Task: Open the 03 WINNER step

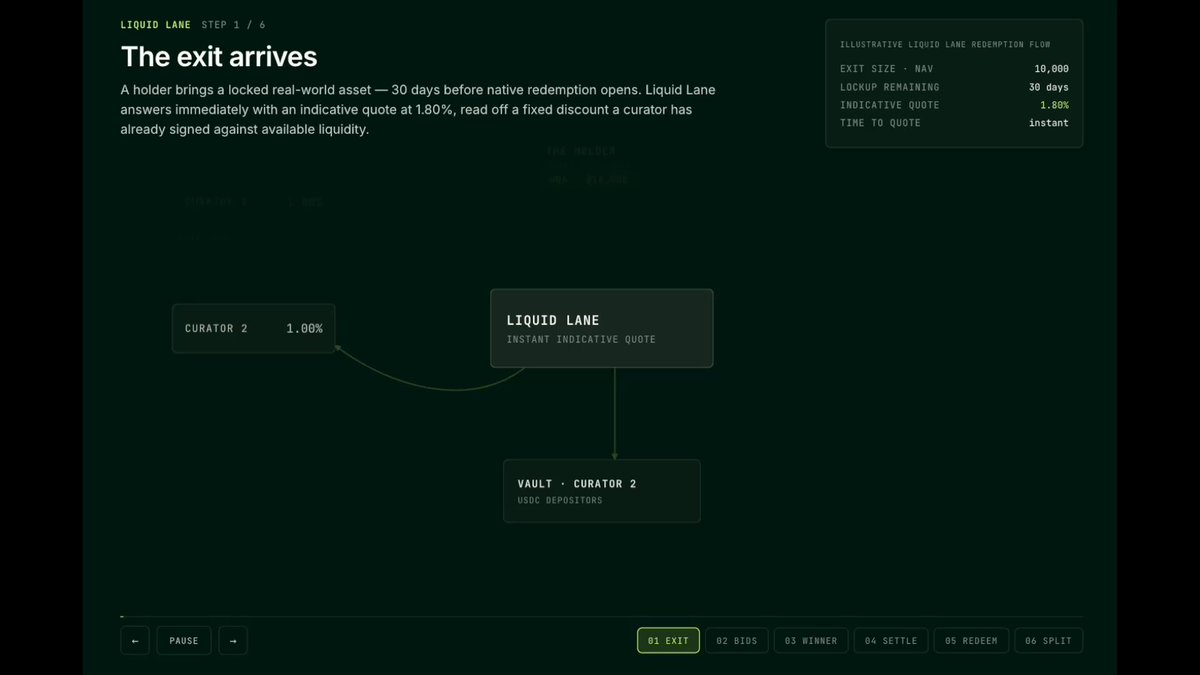Action: (811, 641)
